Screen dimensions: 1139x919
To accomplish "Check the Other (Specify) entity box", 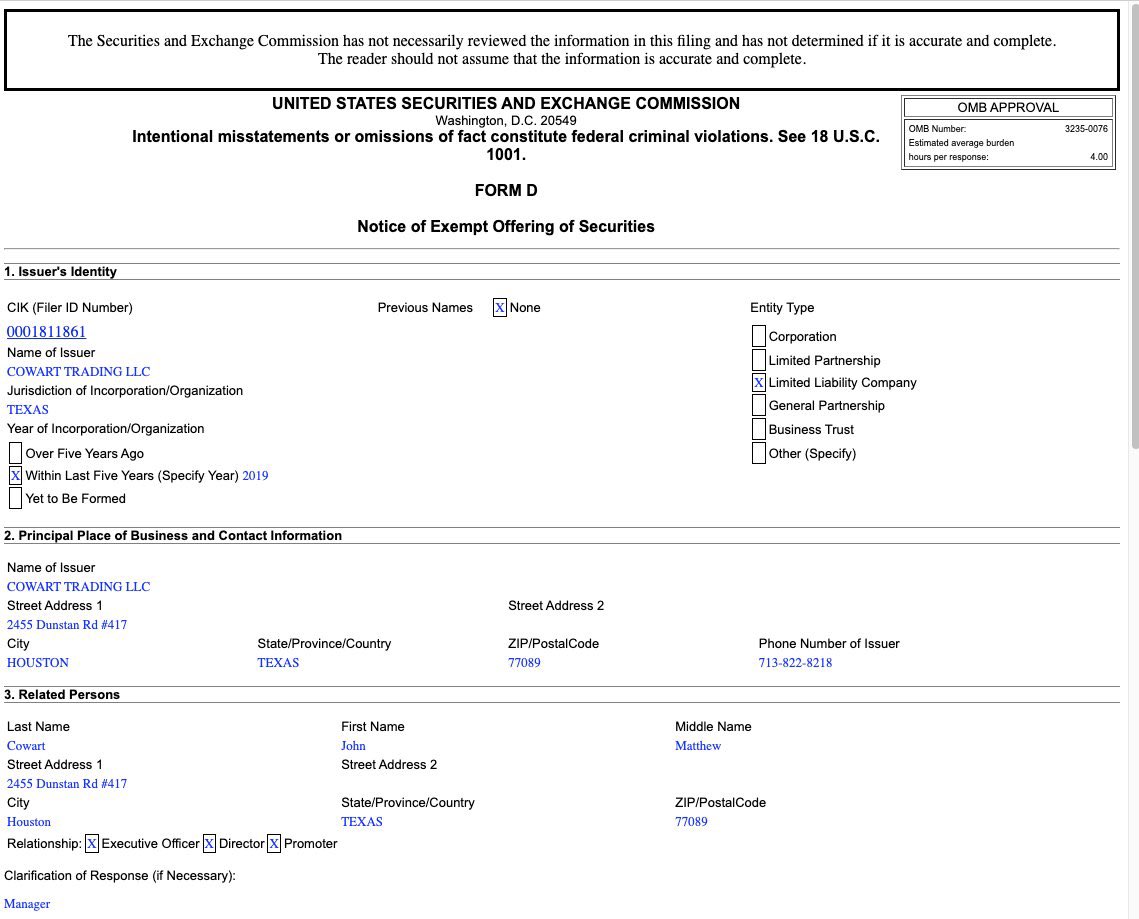I will tap(758, 453).
